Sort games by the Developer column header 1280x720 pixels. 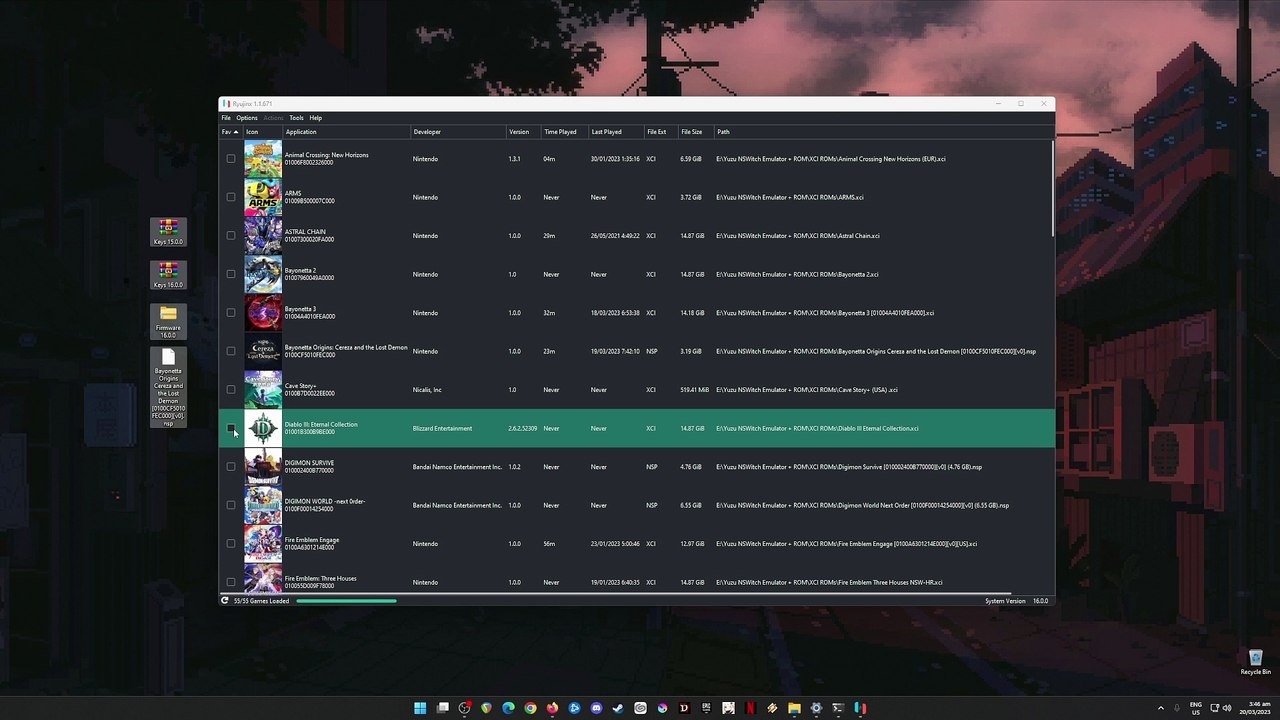(457, 132)
